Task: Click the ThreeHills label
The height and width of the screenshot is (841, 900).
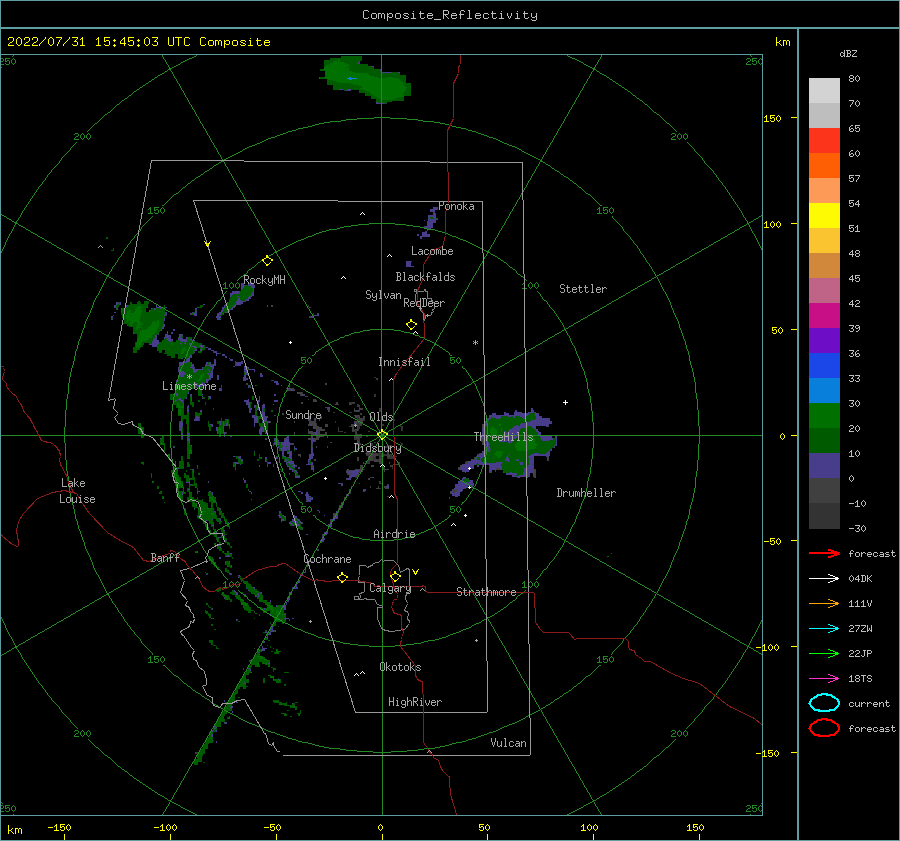Action: tap(503, 437)
